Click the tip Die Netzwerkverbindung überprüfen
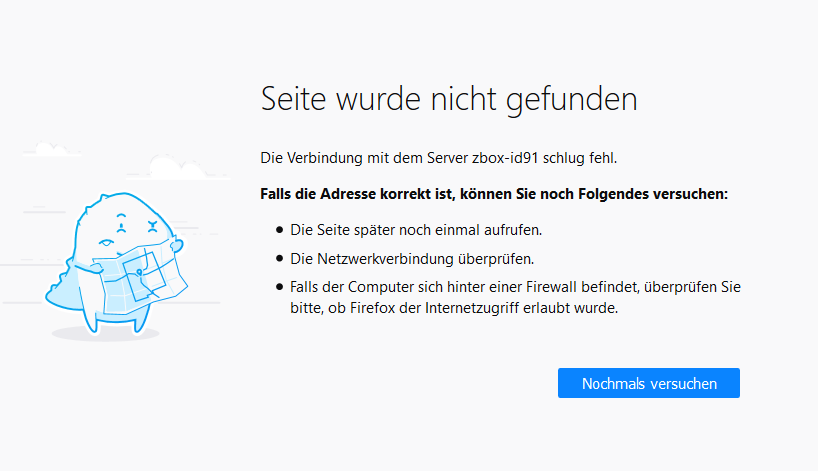 tap(412, 259)
